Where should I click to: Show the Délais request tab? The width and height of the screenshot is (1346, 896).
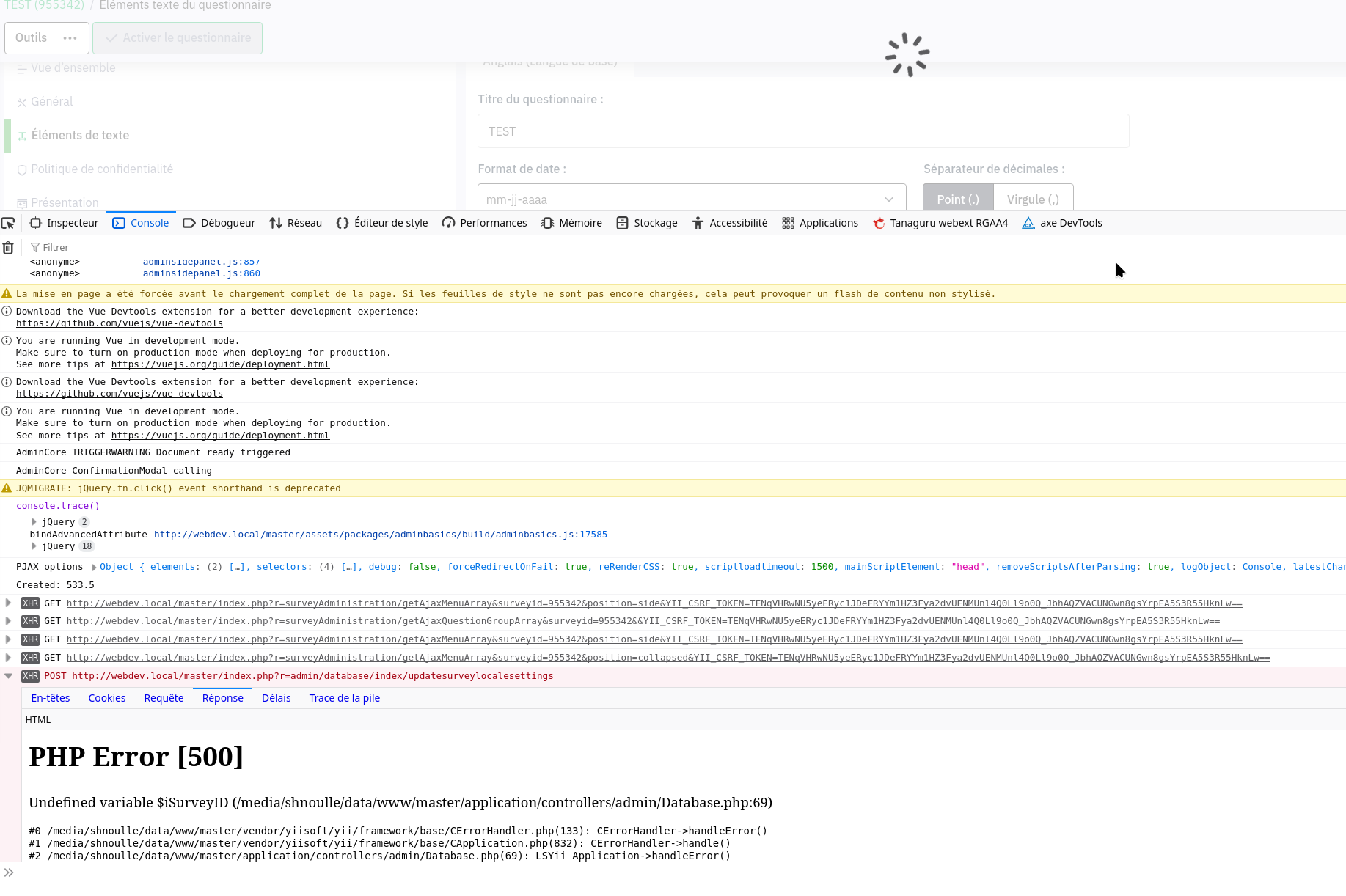[x=277, y=698]
